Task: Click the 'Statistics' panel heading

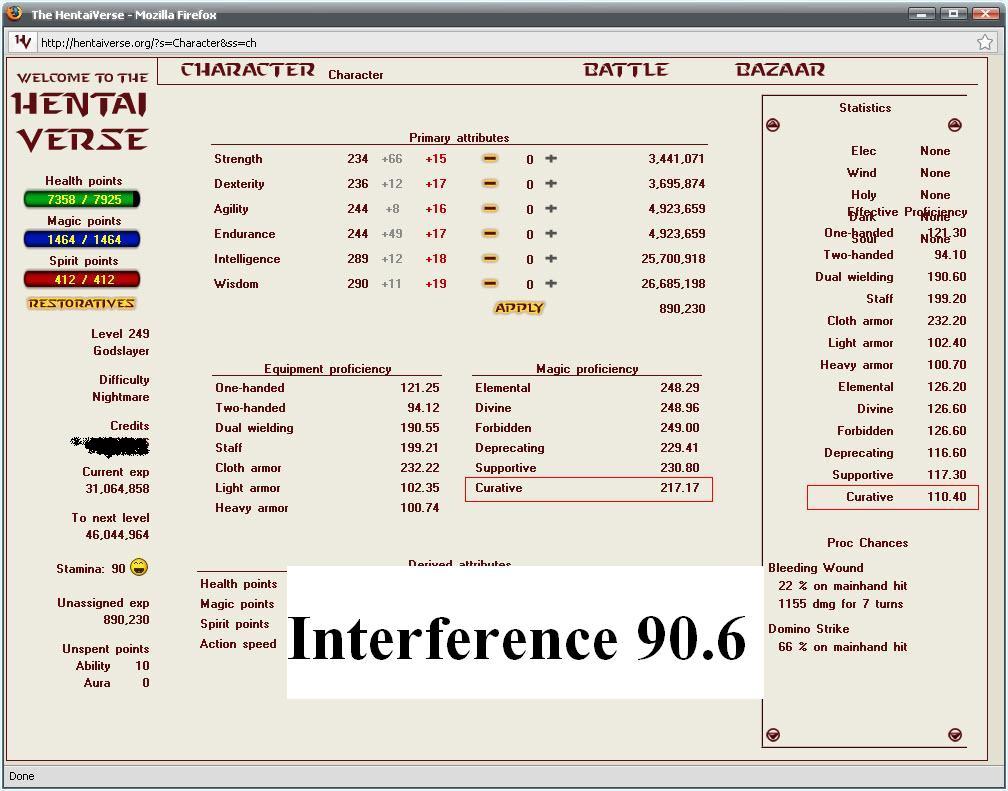Action: pos(865,108)
